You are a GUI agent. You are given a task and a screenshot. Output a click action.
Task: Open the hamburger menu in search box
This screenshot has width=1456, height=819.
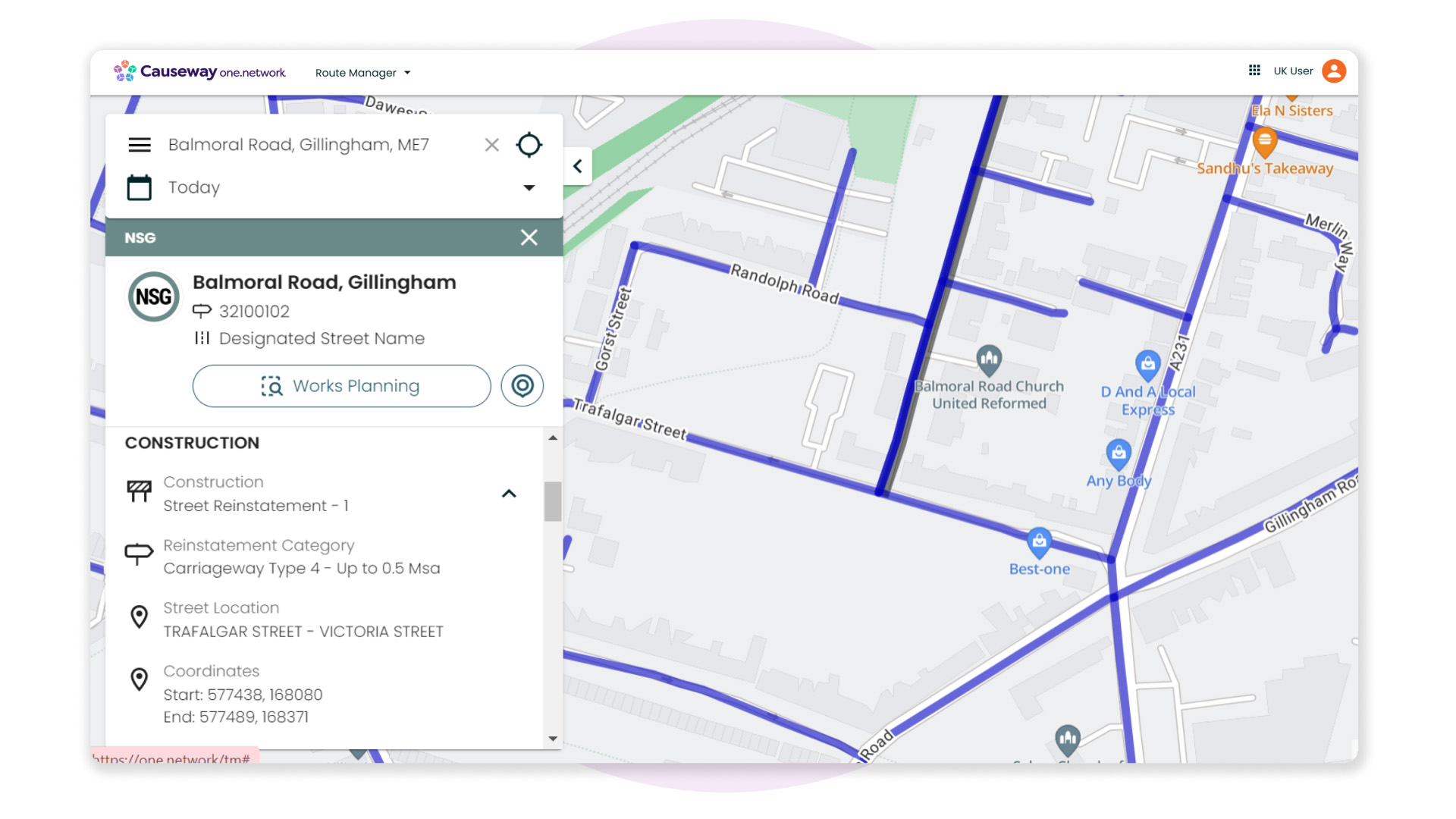pos(140,145)
